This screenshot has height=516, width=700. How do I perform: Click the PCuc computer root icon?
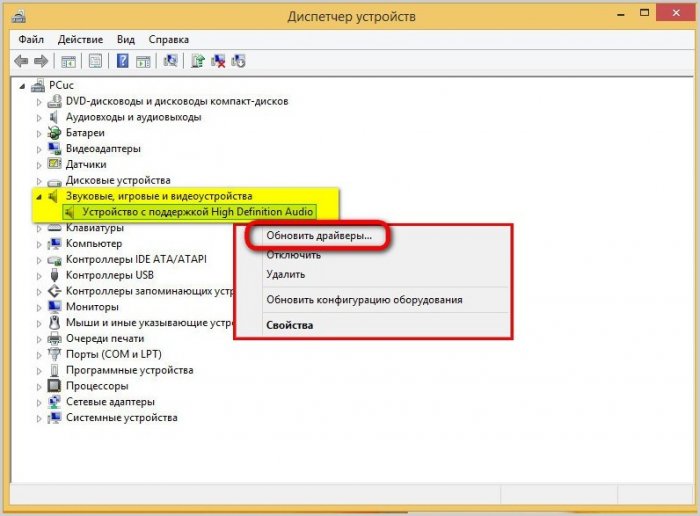point(38,85)
